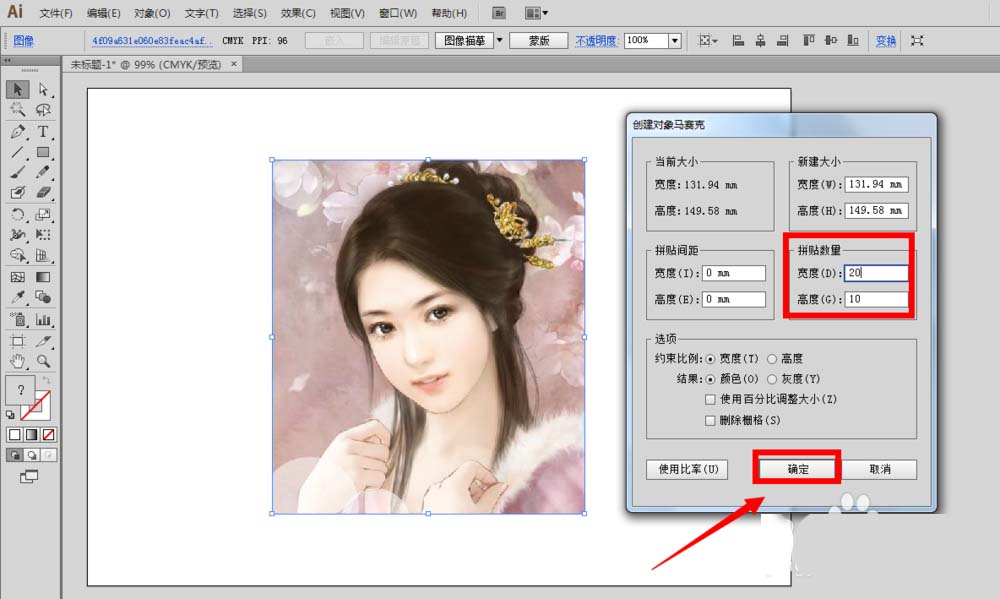The height and width of the screenshot is (599, 1000).
Task: Open the align-to options dropdown
Action: [x=708, y=40]
